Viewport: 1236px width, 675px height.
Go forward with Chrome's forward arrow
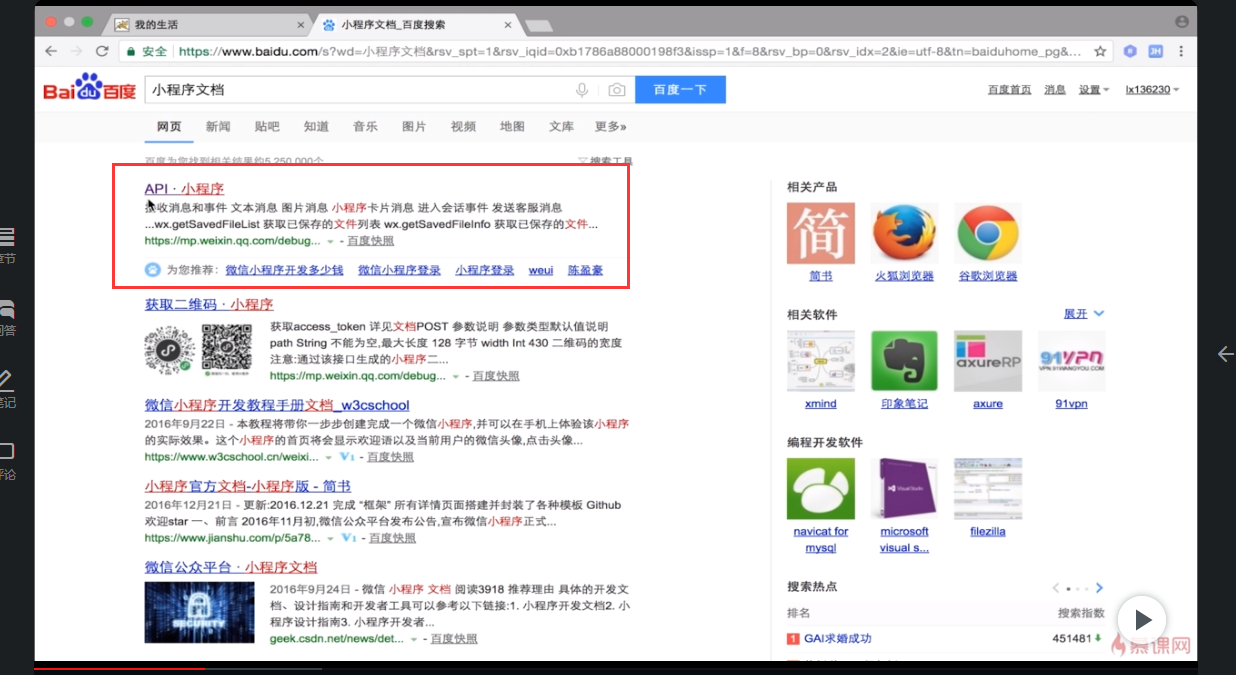pyautogui.click(x=77, y=51)
